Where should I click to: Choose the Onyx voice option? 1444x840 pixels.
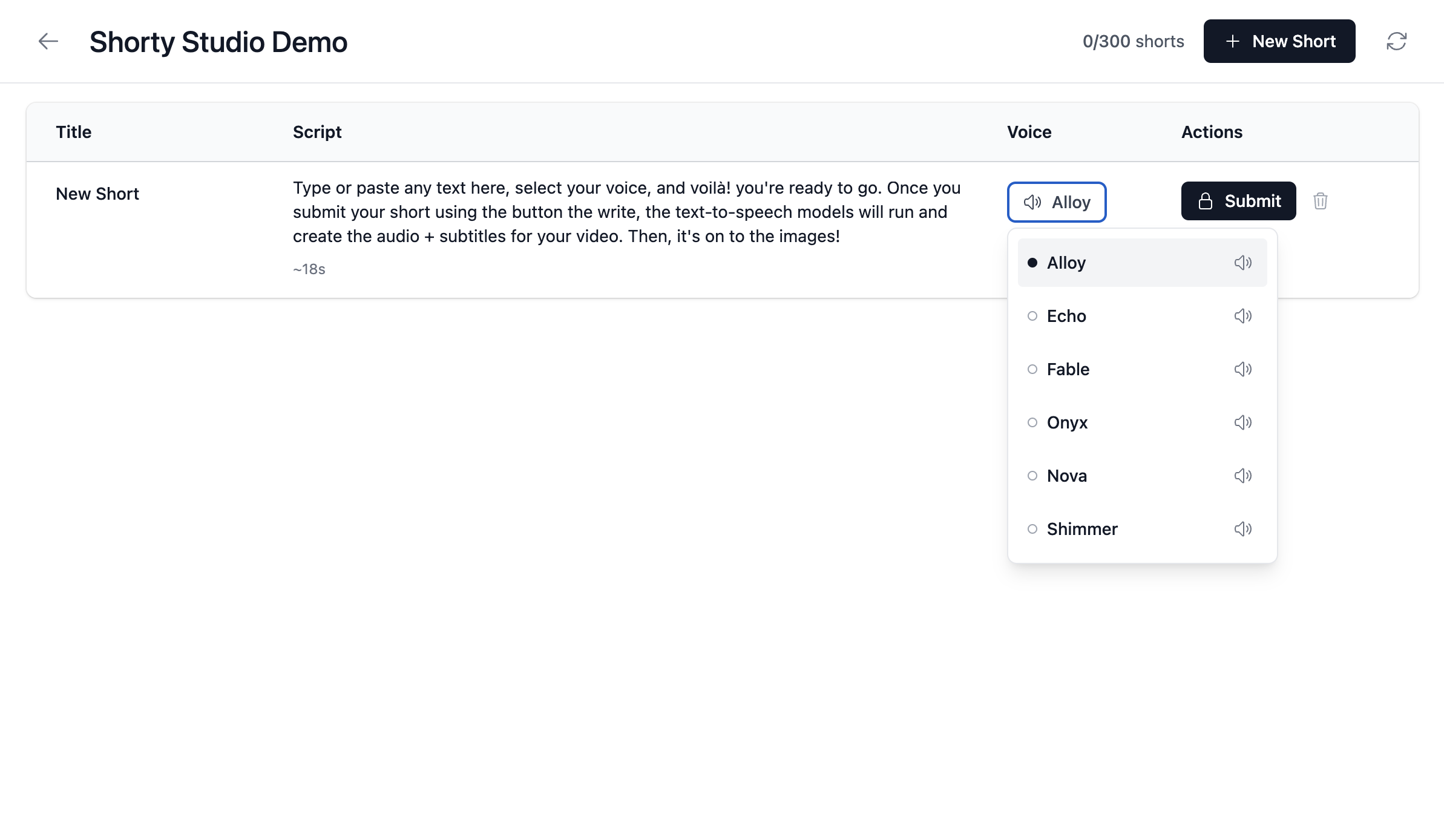point(1067,422)
